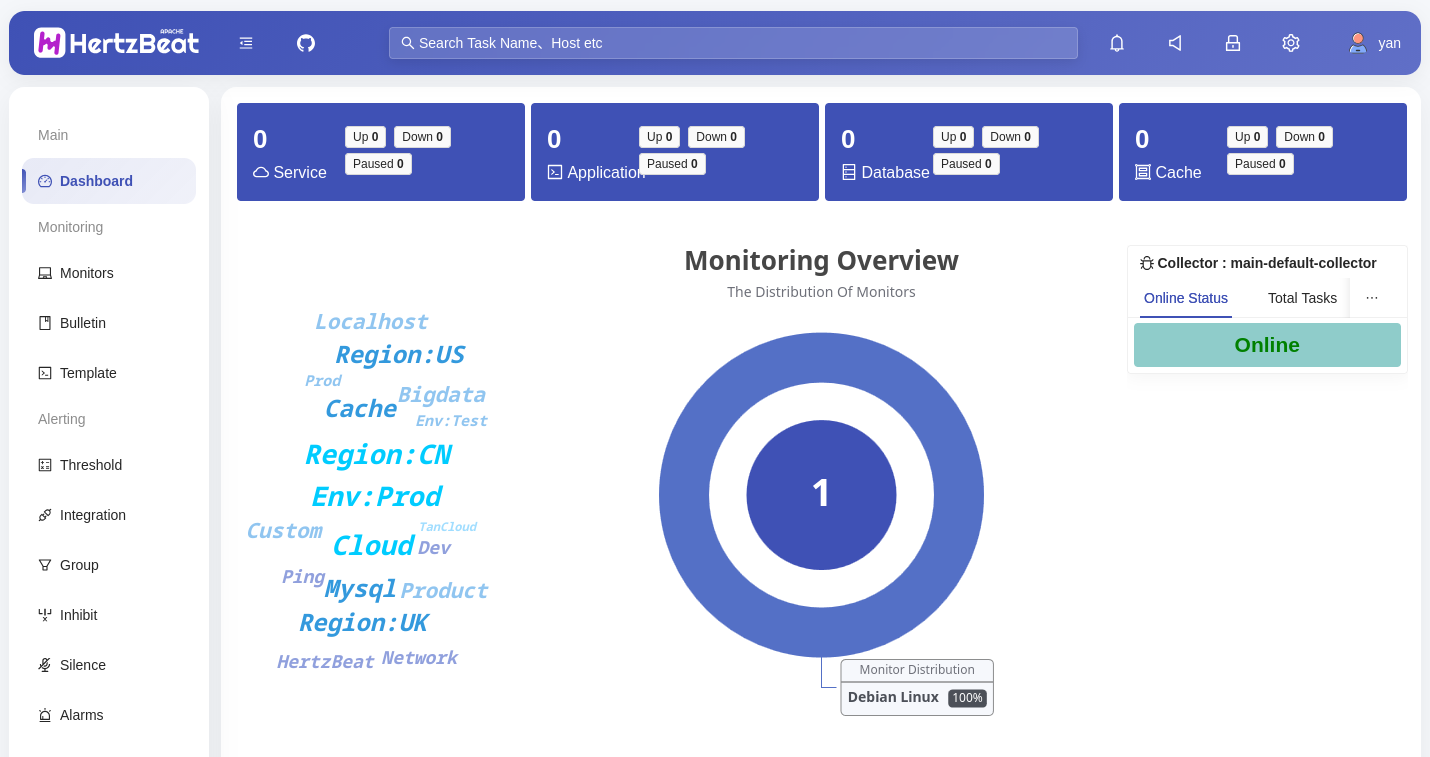Click Service Down 0 badge
This screenshot has height=757, width=1430.
tap(422, 137)
